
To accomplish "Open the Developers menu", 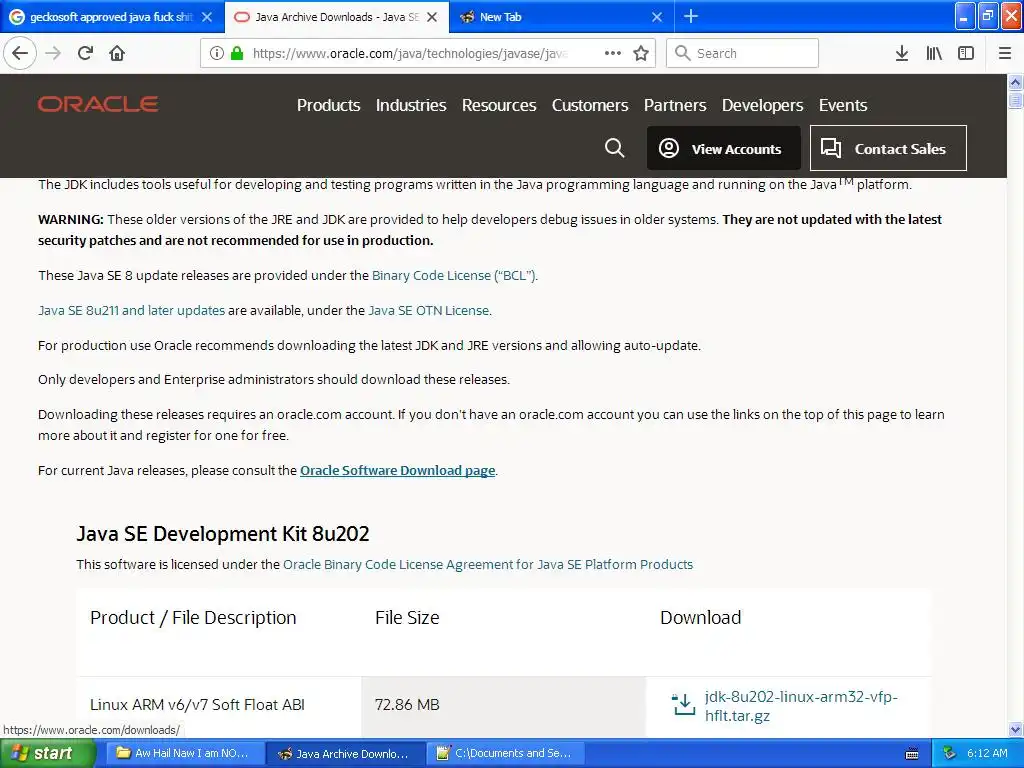I will [762, 105].
